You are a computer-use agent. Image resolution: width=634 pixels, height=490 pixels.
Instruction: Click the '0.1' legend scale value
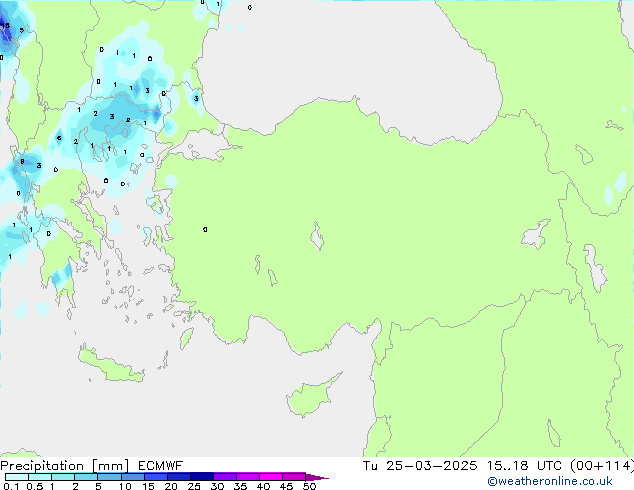[11, 486]
